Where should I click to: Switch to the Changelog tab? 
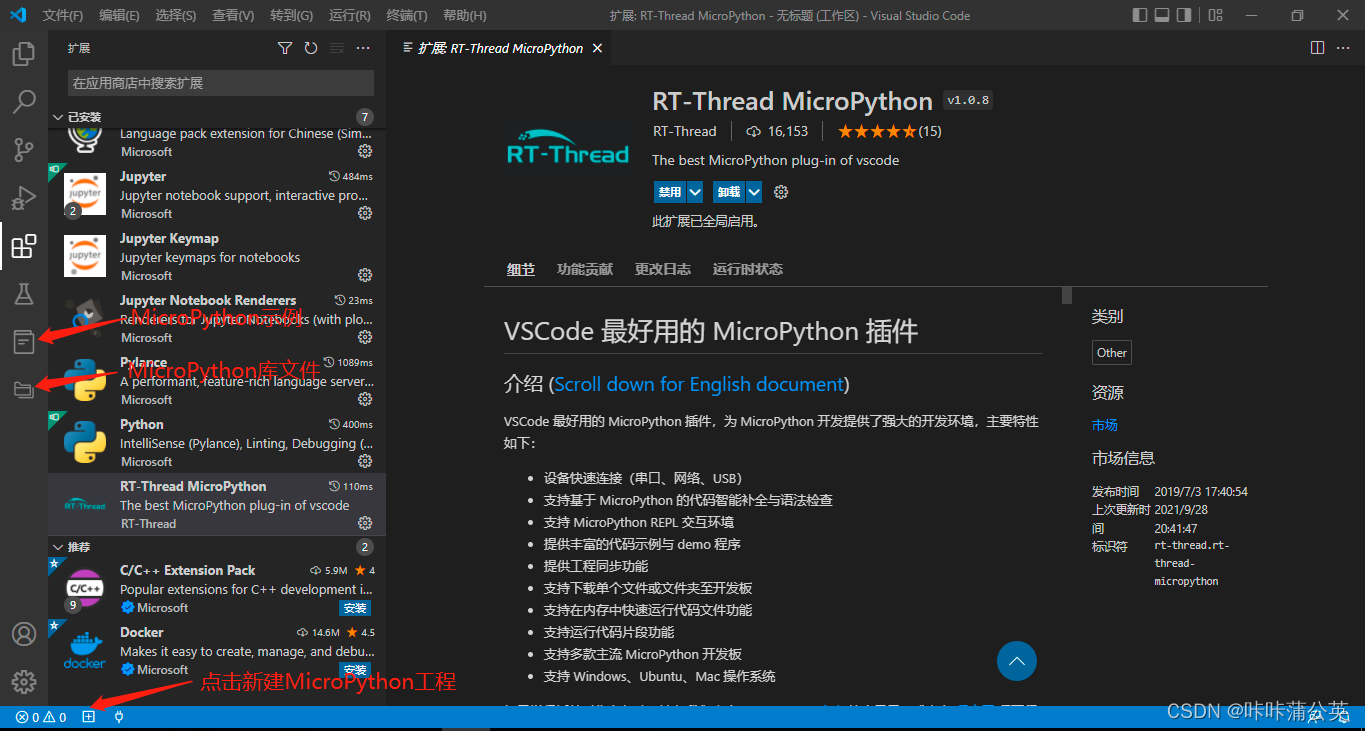pos(663,269)
